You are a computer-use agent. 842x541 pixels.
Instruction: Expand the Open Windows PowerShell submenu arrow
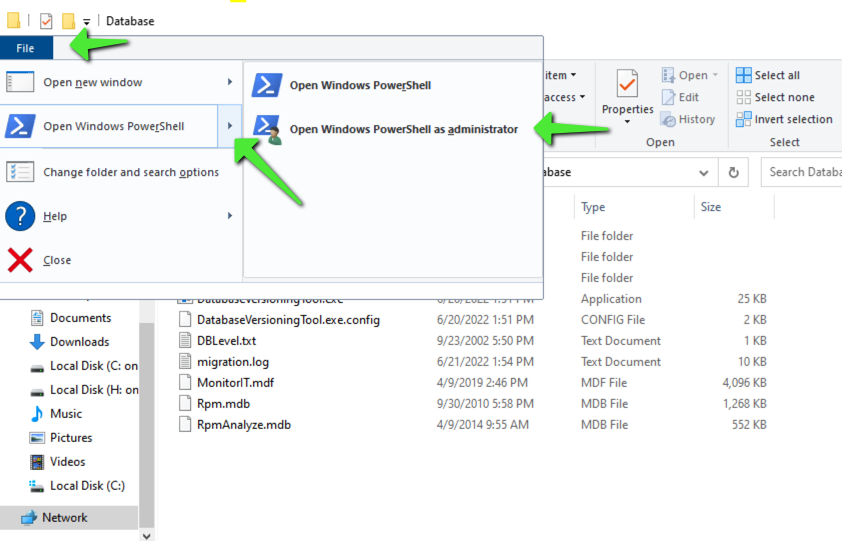(x=230, y=126)
